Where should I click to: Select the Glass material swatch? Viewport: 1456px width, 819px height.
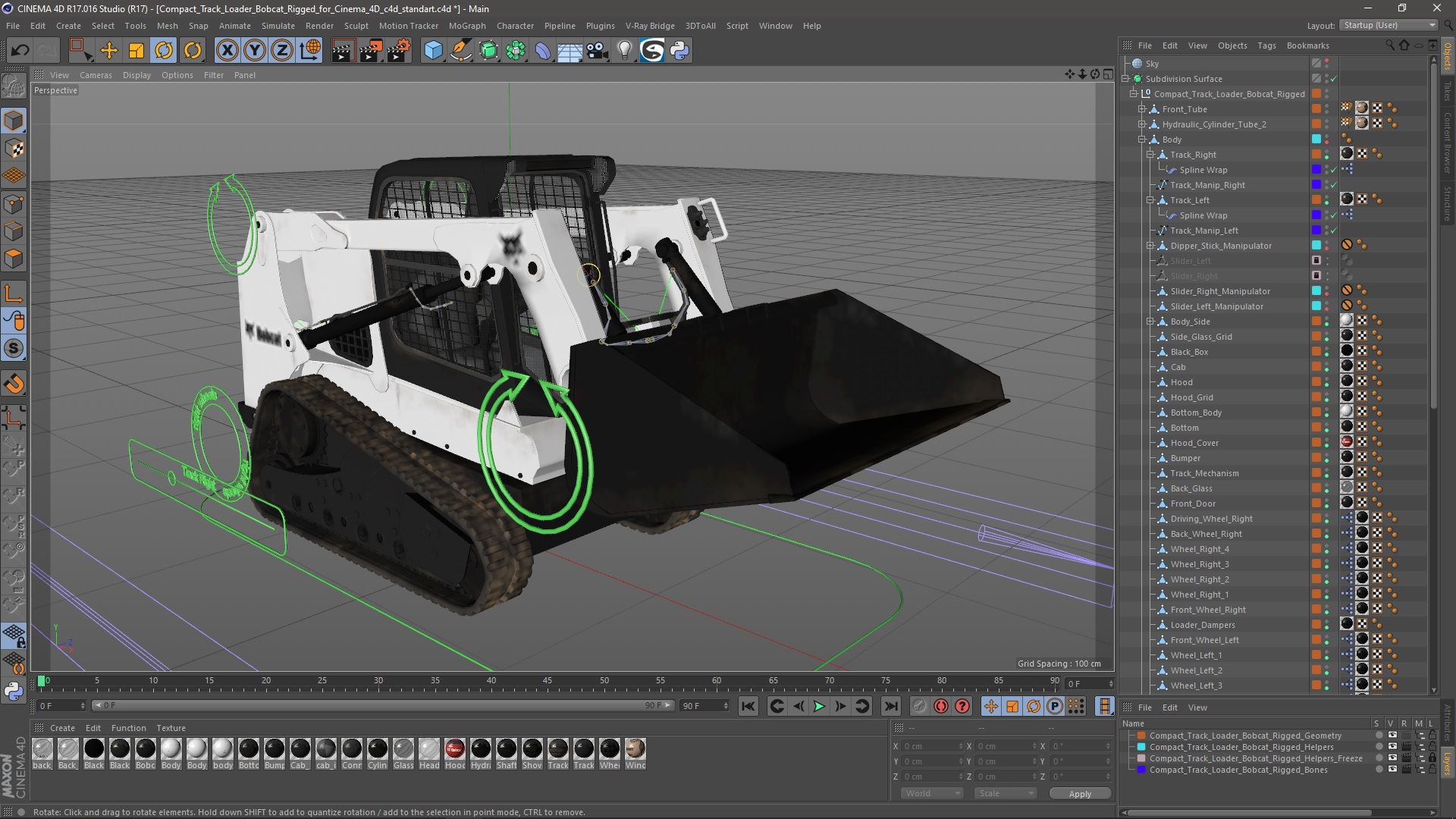[x=403, y=753]
